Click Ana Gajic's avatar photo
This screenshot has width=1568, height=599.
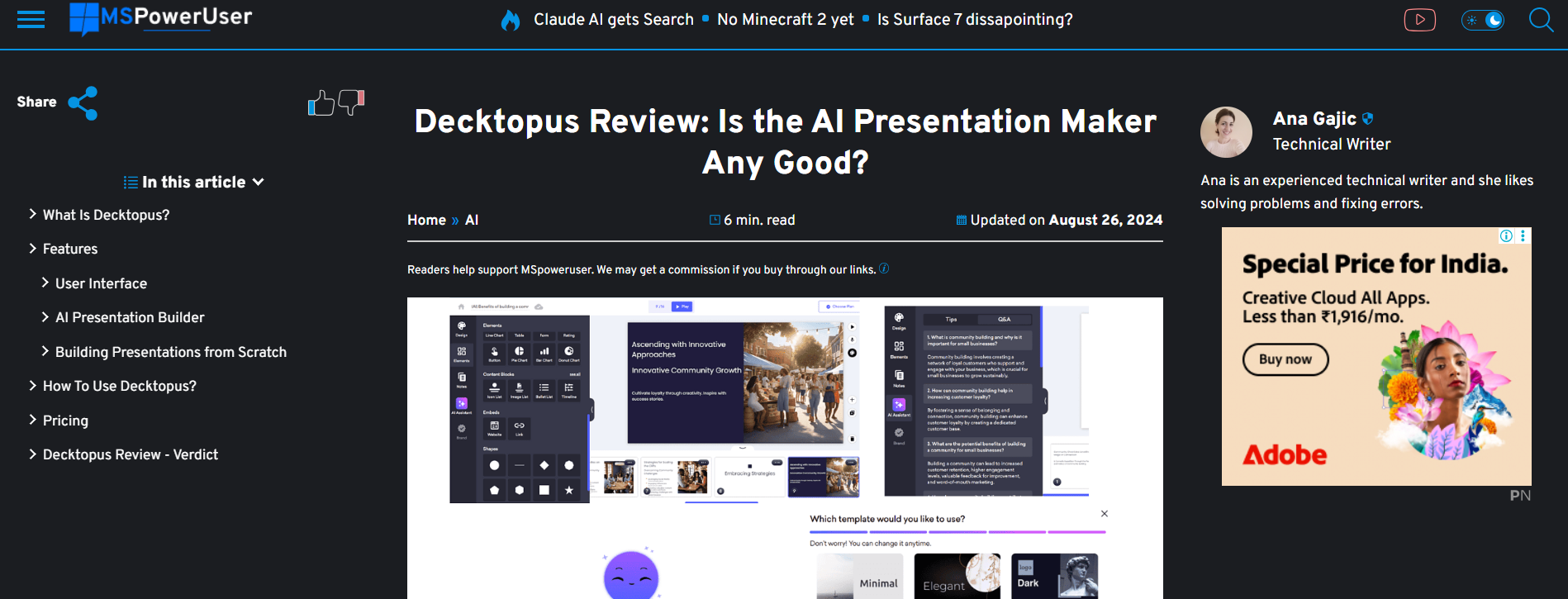pyautogui.click(x=1226, y=132)
